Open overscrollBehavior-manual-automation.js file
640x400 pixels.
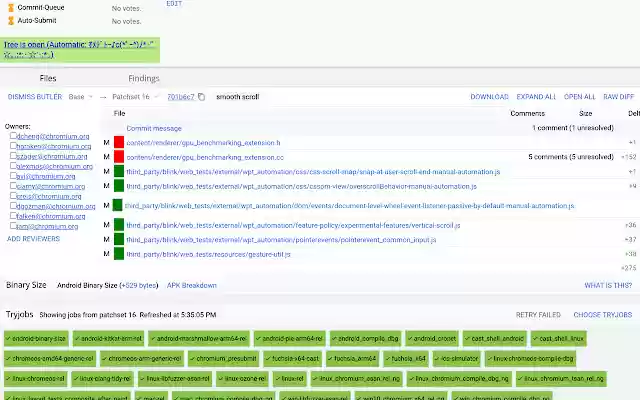point(302,186)
